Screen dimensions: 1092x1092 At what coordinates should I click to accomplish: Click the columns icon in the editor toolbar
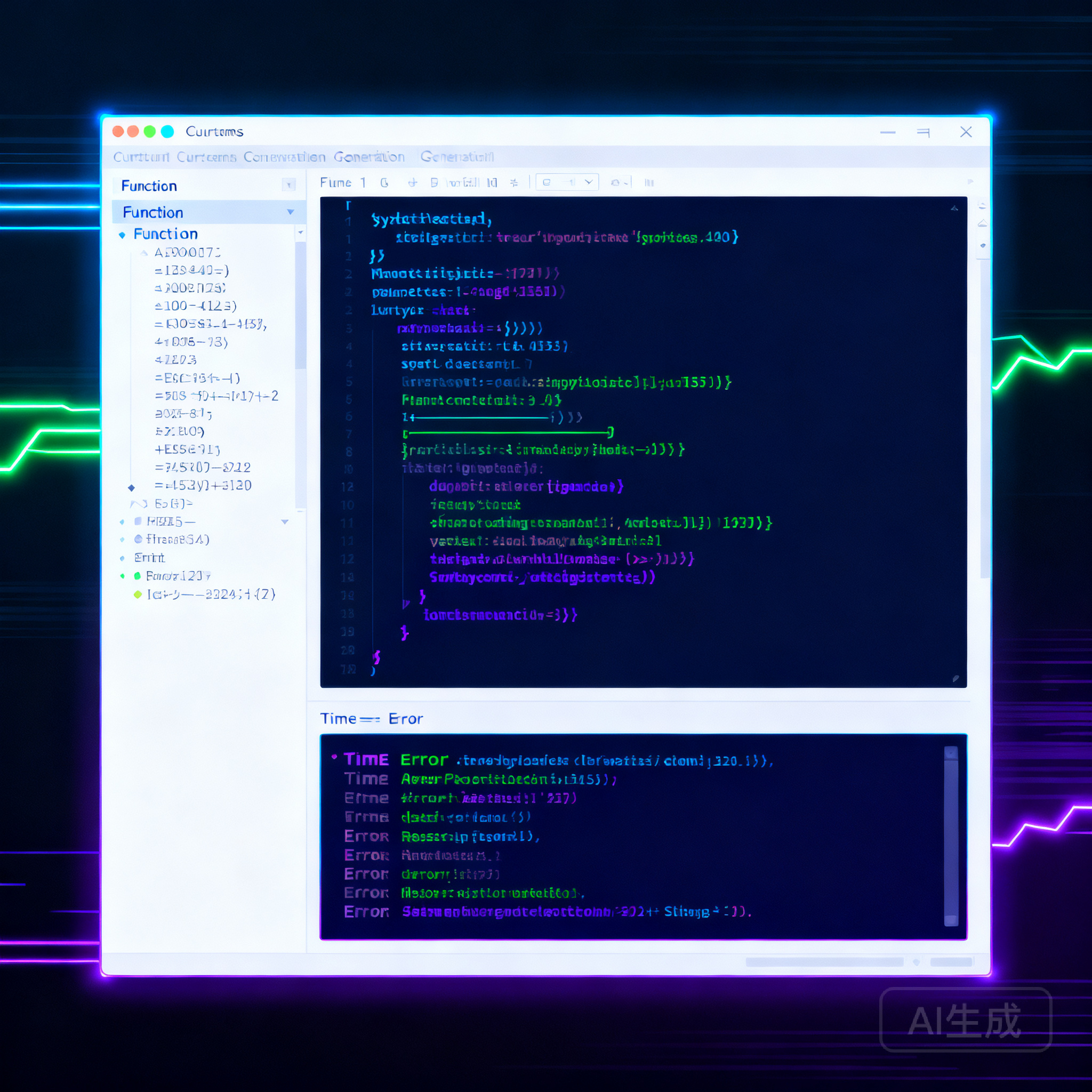point(492,182)
